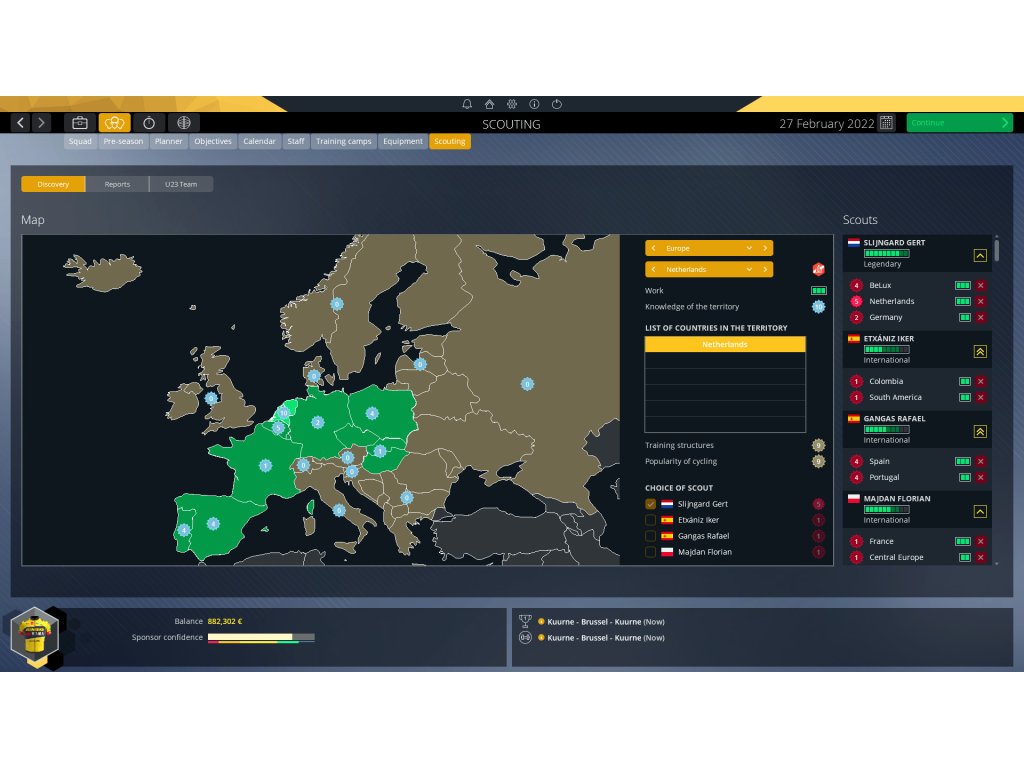Switch to the Reports tab
Image resolution: width=1024 pixels, height=768 pixels.
[x=117, y=184]
